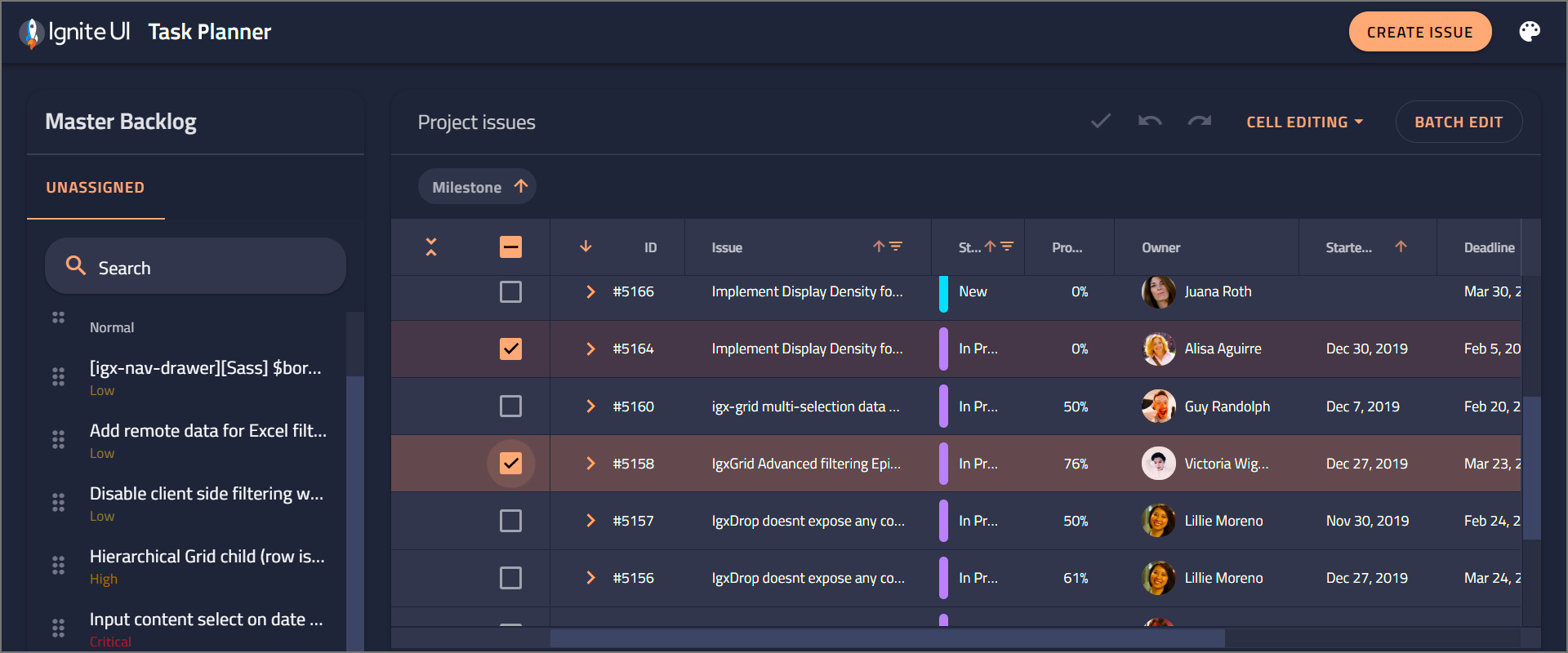This screenshot has width=1568, height=653.
Task: Open the Cell Editing dropdown
Action: tap(1304, 122)
